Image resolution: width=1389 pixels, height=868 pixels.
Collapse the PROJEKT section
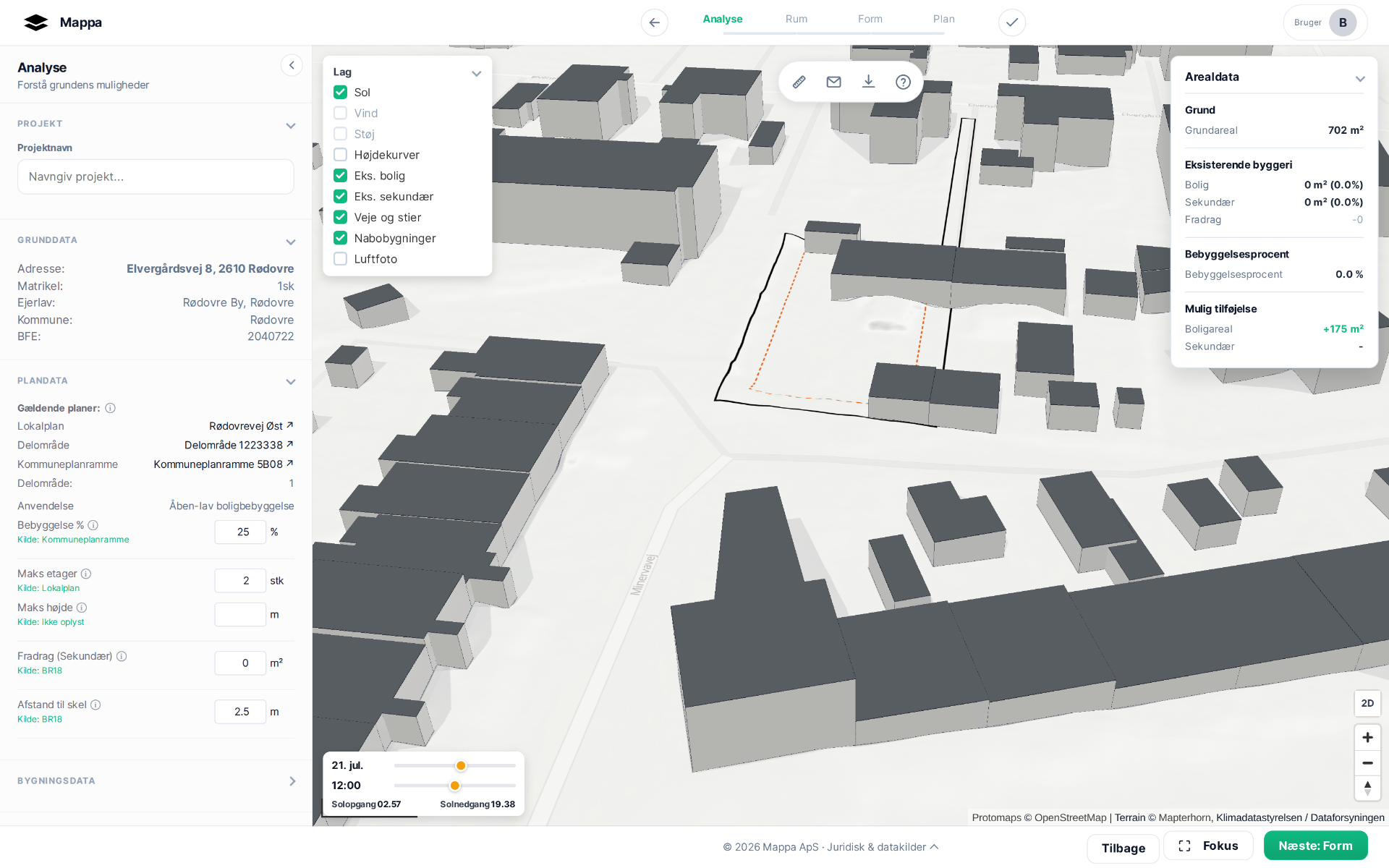(291, 126)
